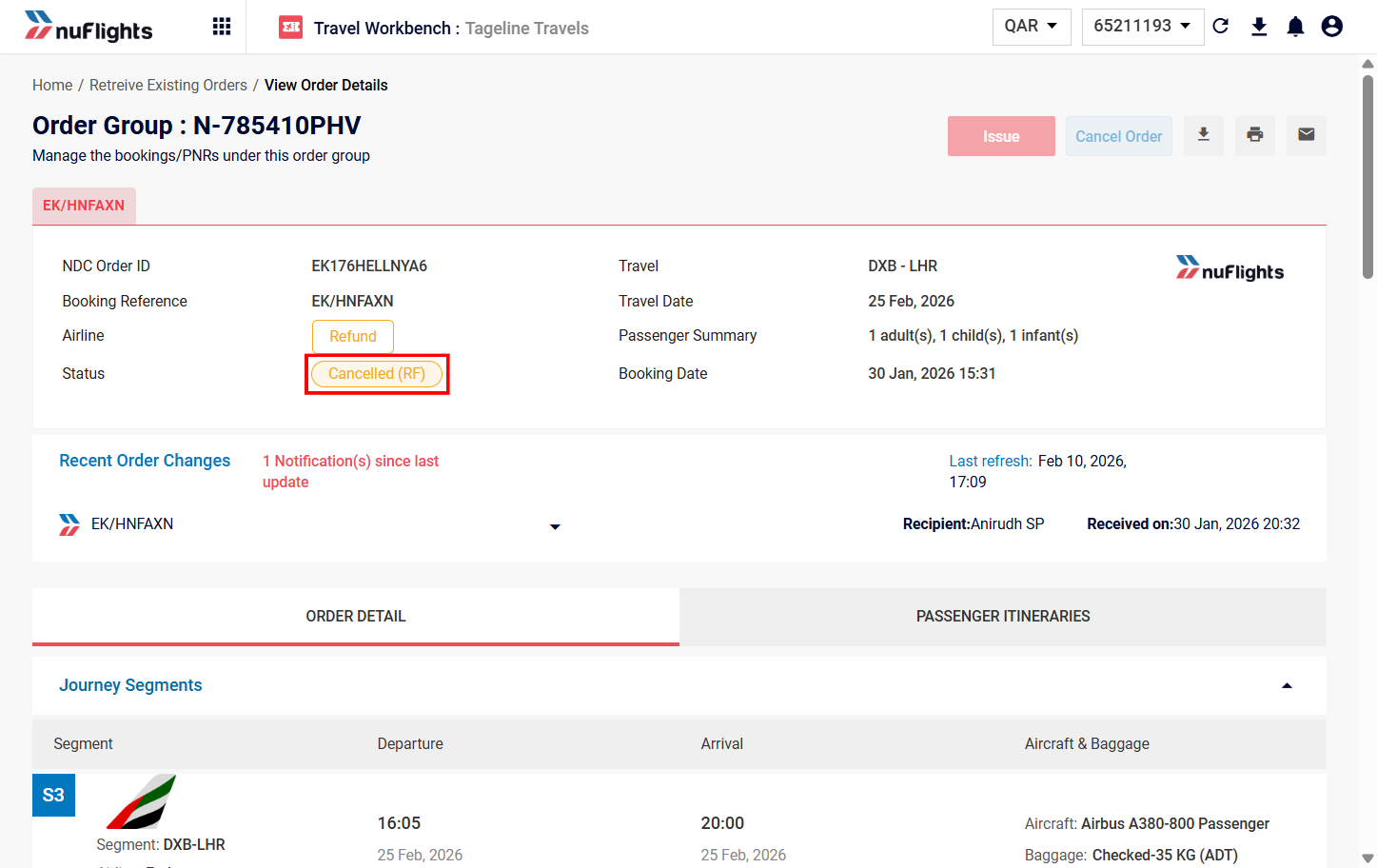The width and height of the screenshot is (1377, 868).
Task: Click Received on 30 Jan, 2026 20:32
Action: (x=1193, y=524)
